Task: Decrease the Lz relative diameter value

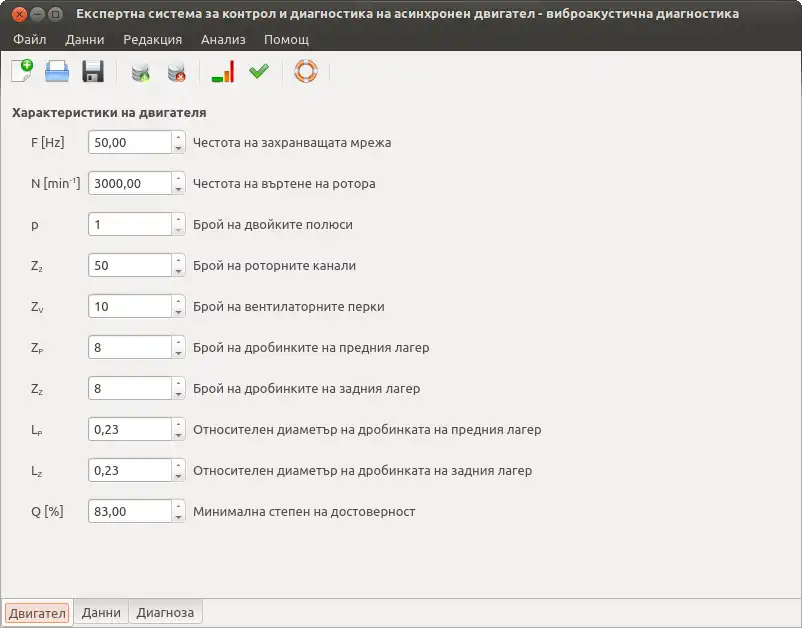Action: point(178,476)
